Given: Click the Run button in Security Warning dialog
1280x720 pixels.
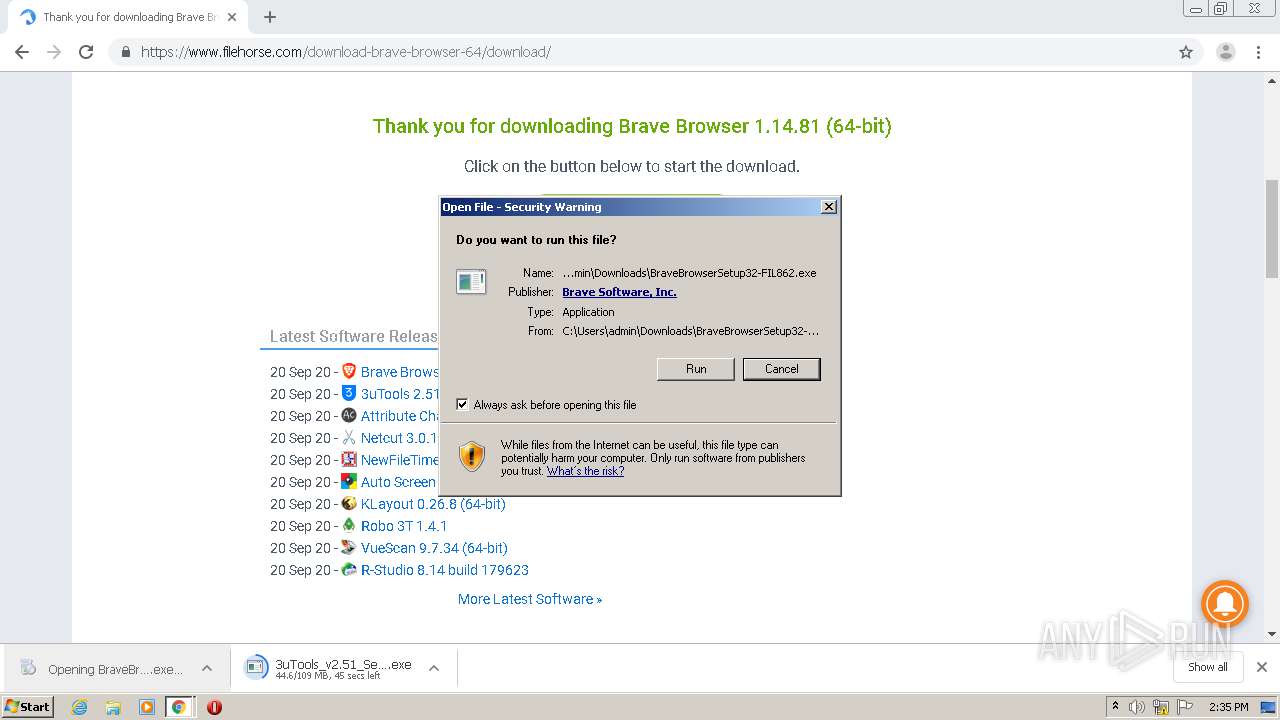Looking at the screenshot, I should pyautogui.click(x=696, y=369).
